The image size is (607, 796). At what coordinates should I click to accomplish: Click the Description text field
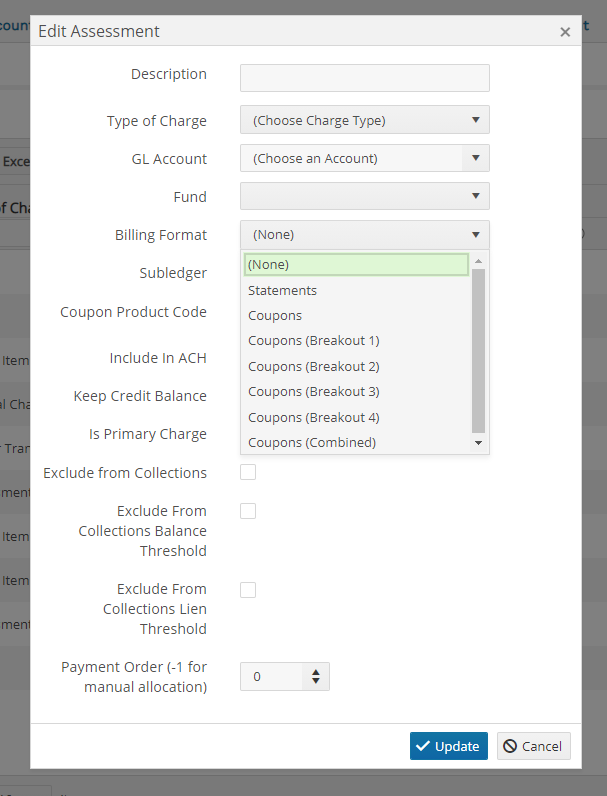(x=364, y=78)
